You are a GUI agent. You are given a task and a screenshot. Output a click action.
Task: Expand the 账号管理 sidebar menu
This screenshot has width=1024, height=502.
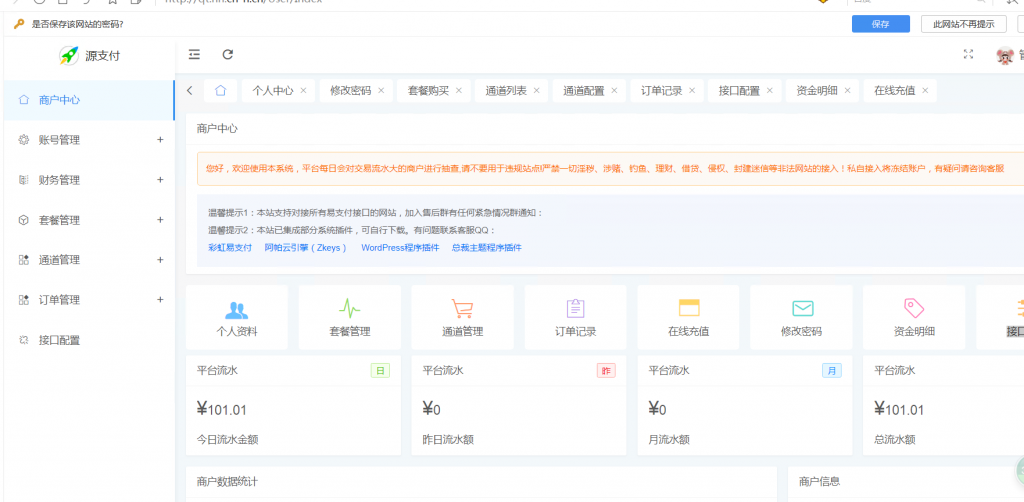click(x=88, y=140)
